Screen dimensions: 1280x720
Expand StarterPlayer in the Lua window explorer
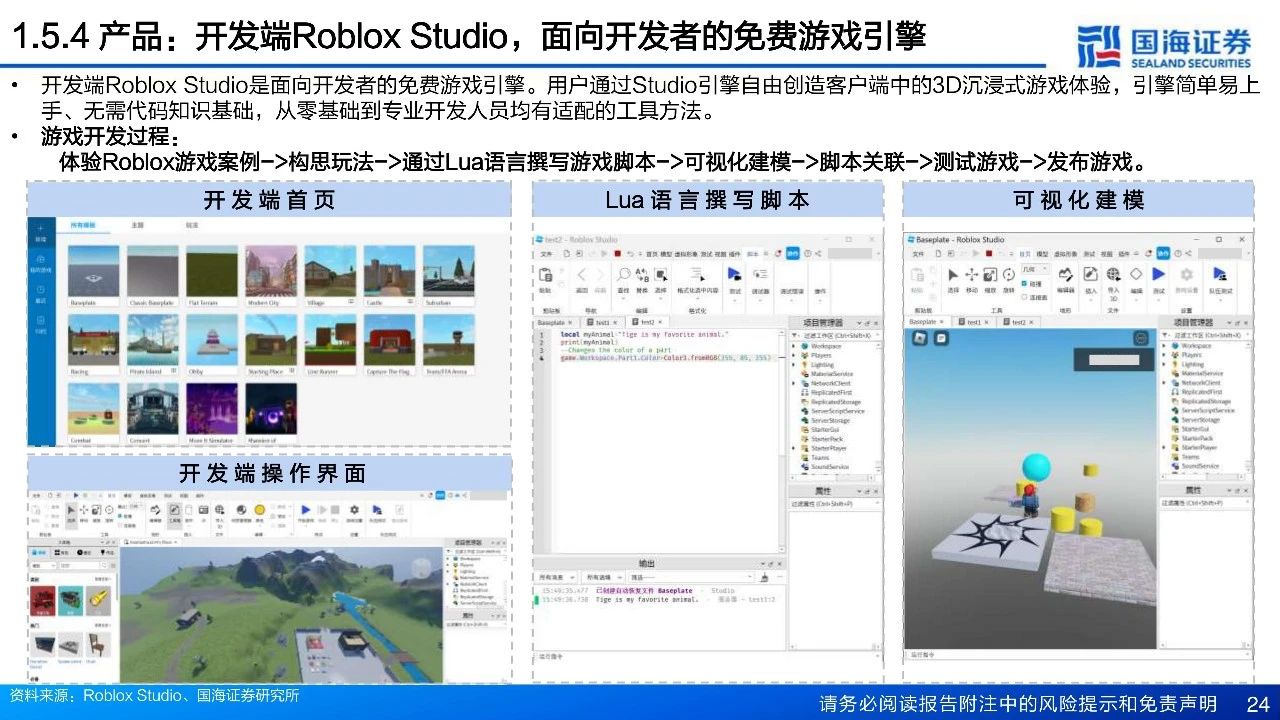794,448
